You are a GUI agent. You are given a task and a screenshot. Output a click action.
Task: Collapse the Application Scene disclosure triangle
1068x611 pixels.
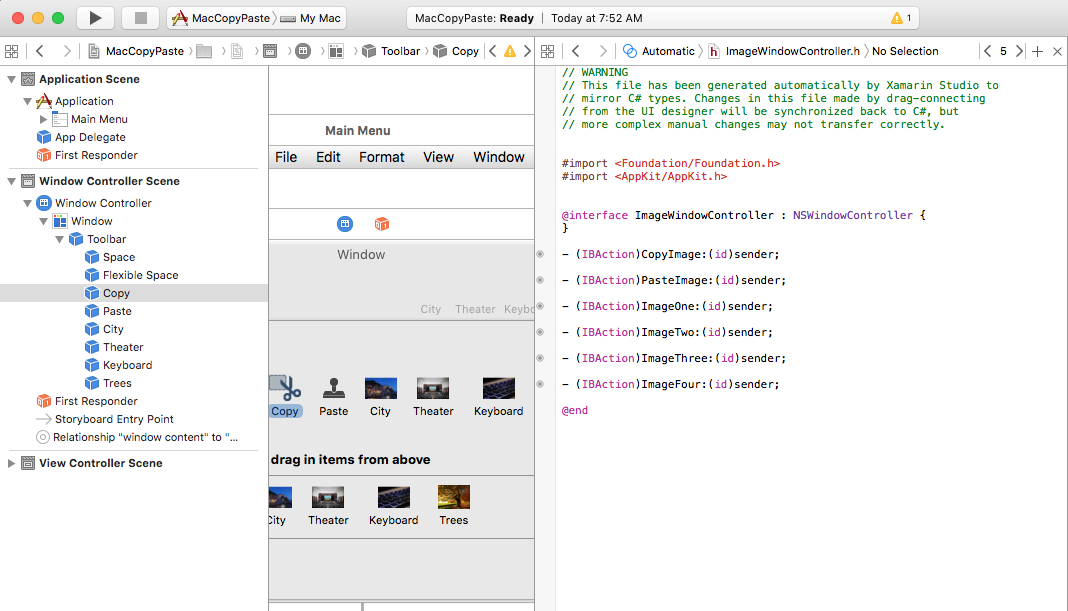[12, 79]
